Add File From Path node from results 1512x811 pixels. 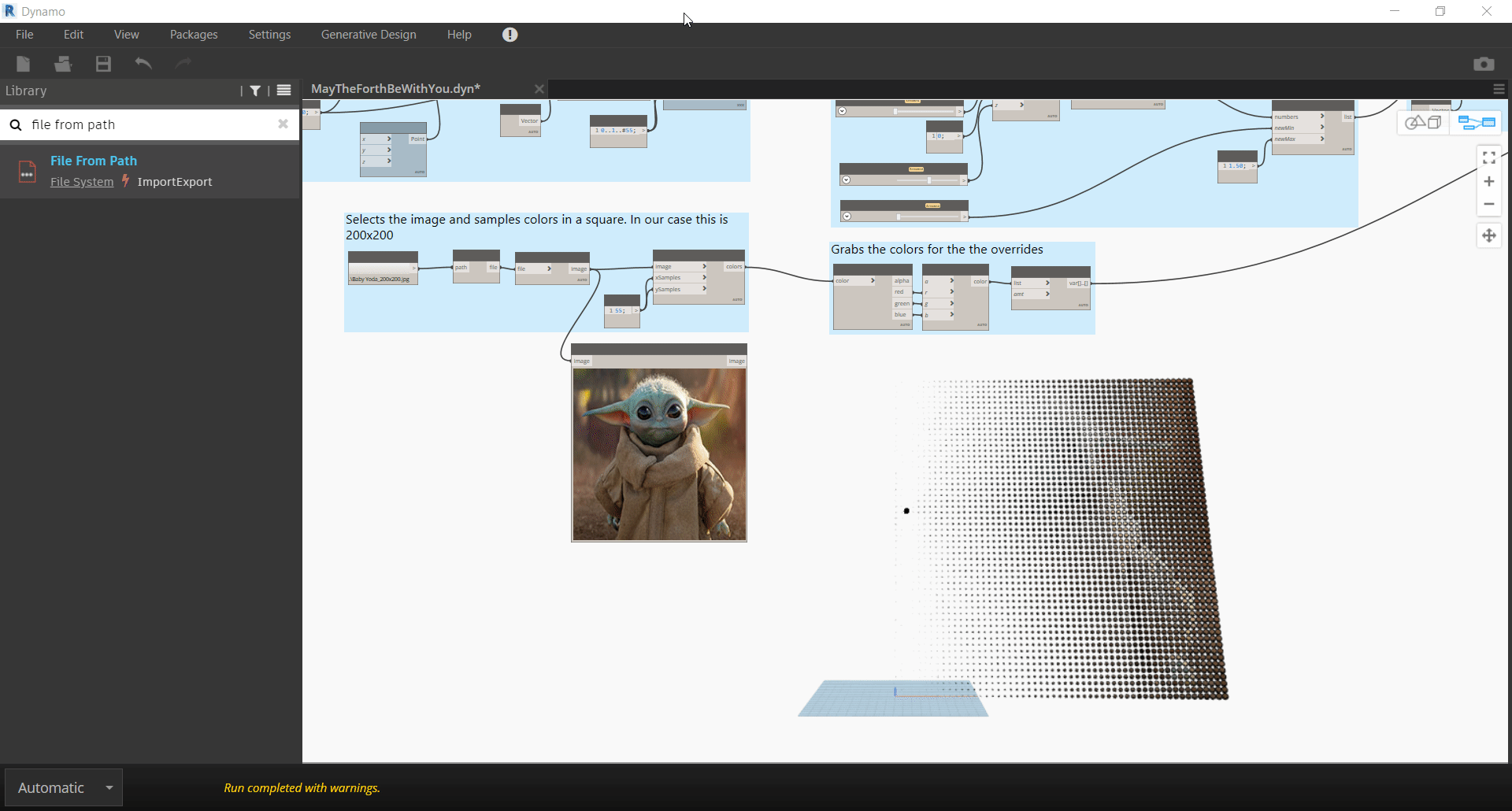pos(150,171)
